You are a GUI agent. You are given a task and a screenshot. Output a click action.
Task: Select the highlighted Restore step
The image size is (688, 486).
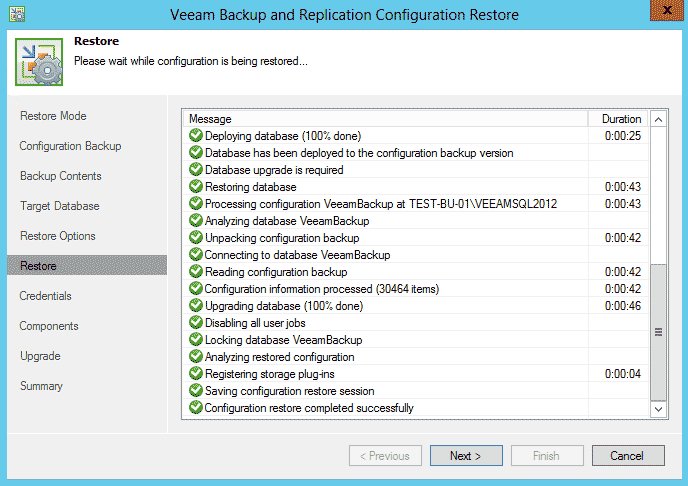tap(87, 265)
